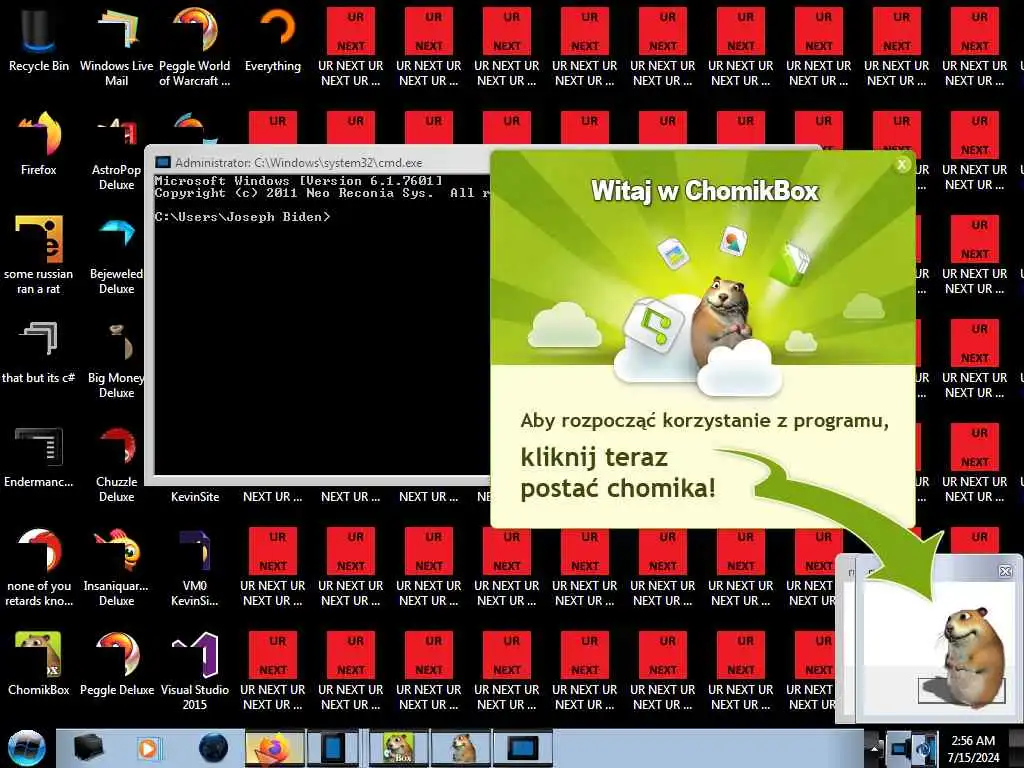Click the pinned black box taskbar icon
This screenshot has width=1024, height=768.
pyautogui.click(x=88, y=748)
